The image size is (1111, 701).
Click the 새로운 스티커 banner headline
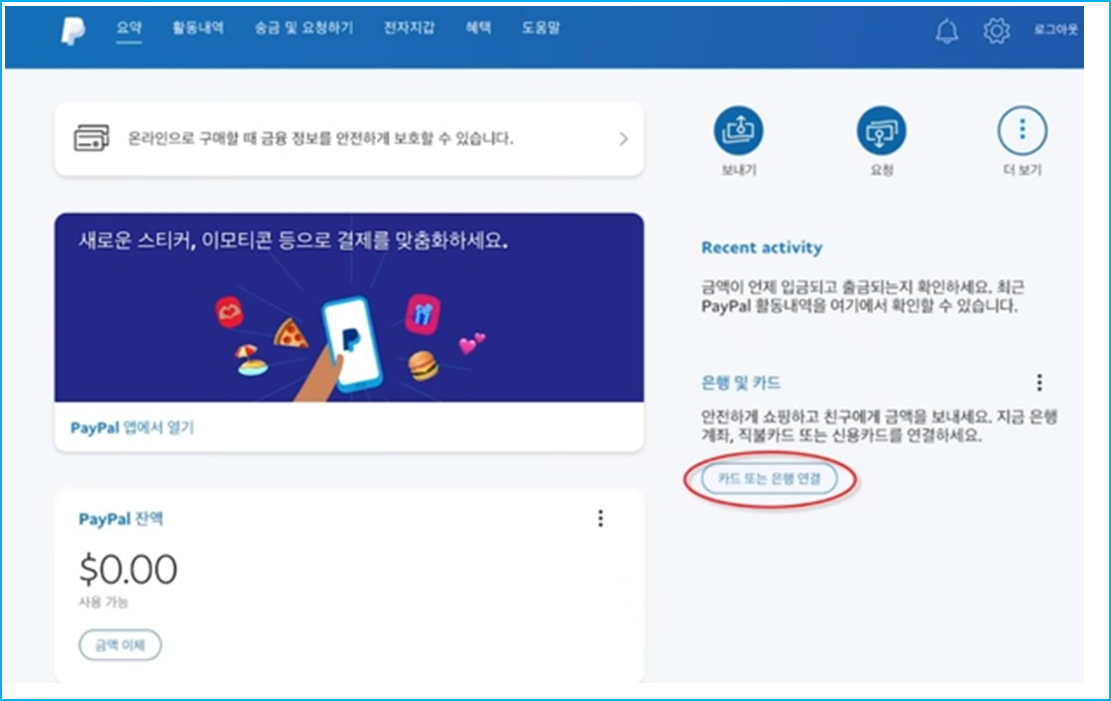pyautogui.click(x=293, y=241)
